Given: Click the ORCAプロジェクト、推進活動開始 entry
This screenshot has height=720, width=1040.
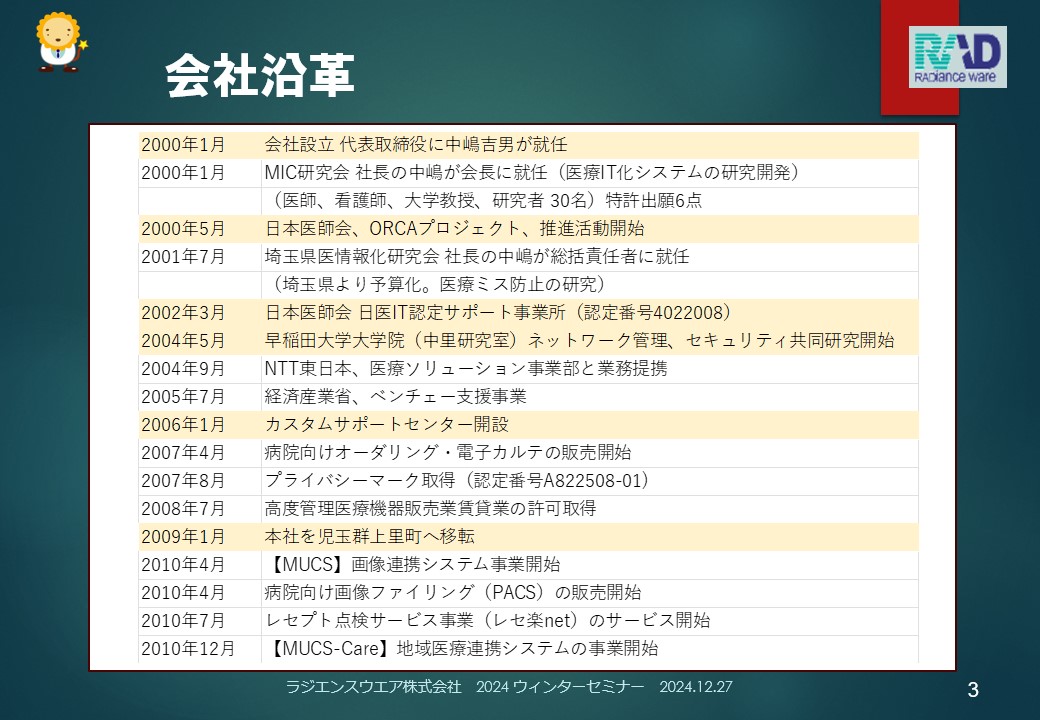Looking at the screenshot, I should pos(454,229).
